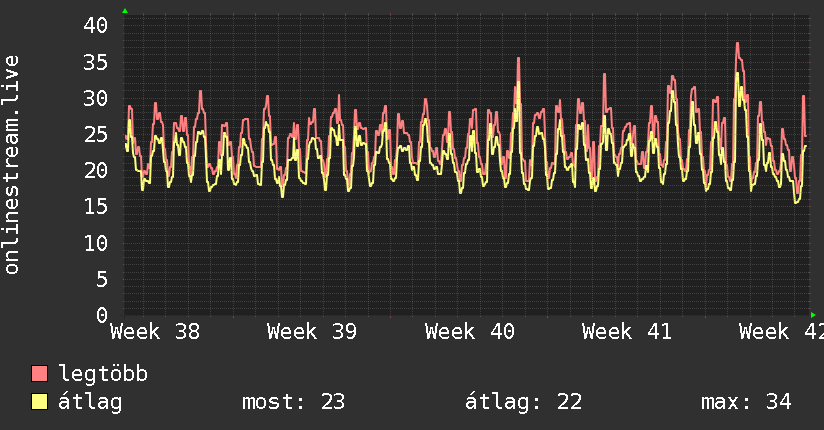The height and width of the screenshot is (430, 824).
Task: Click the green arrow atop the y-axis
Action: [125, 11]
